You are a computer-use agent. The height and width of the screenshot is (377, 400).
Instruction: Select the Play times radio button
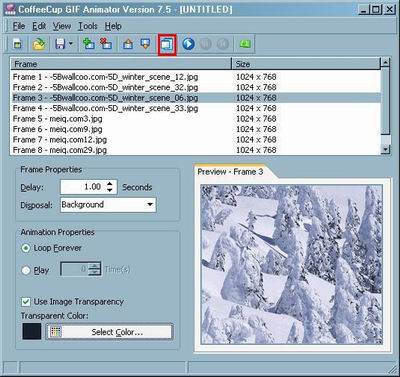[26, 270]
